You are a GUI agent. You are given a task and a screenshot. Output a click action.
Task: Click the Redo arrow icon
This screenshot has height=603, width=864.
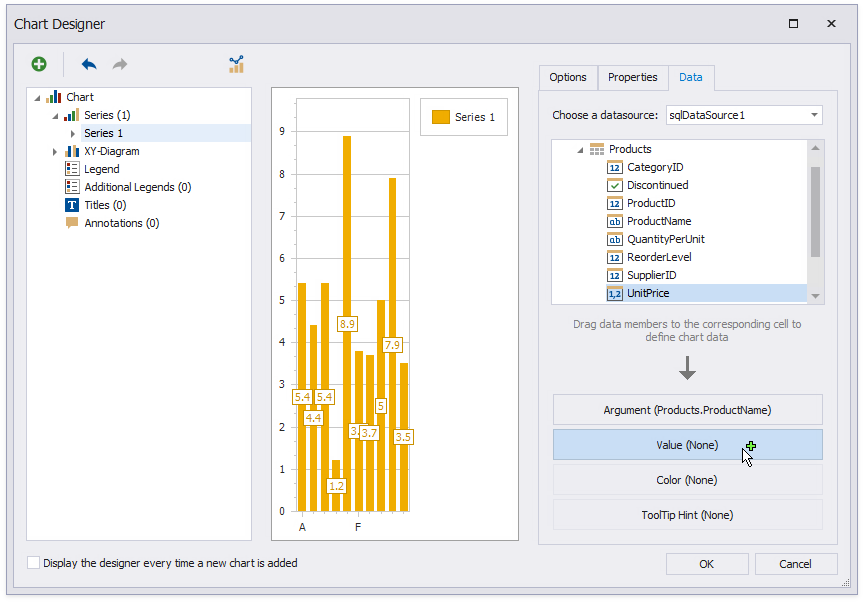118,64
